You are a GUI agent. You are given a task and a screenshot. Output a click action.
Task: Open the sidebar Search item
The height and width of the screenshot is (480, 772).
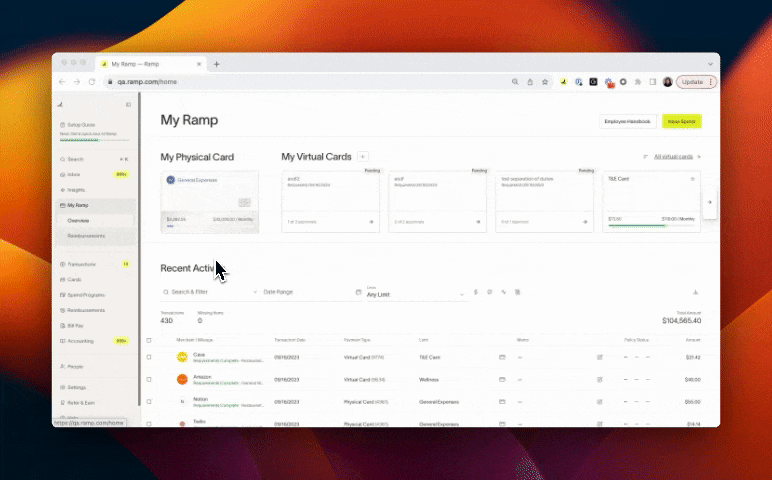point(94,160)
